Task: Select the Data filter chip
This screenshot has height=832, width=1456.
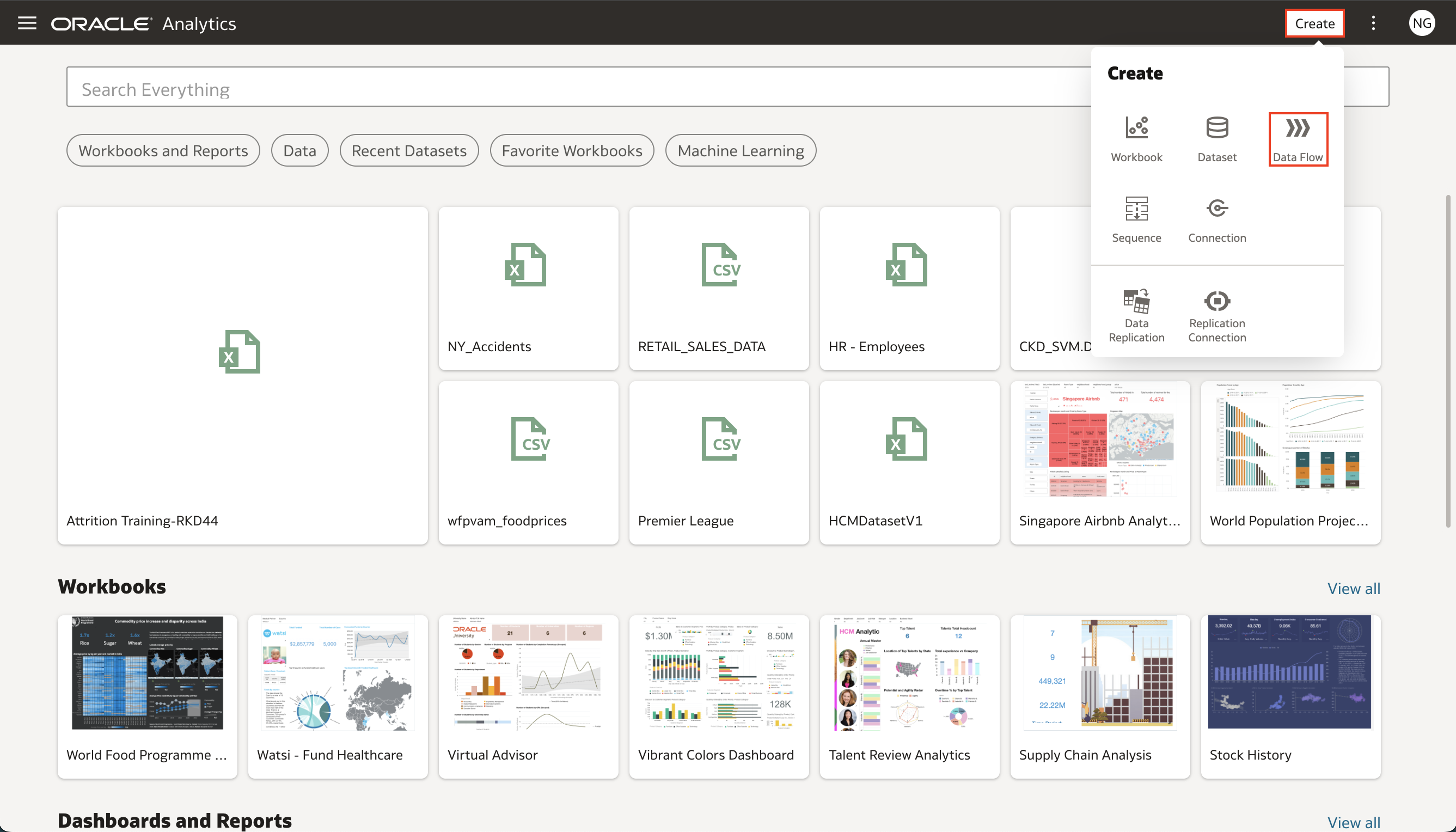Action: [x=299, y=151]
